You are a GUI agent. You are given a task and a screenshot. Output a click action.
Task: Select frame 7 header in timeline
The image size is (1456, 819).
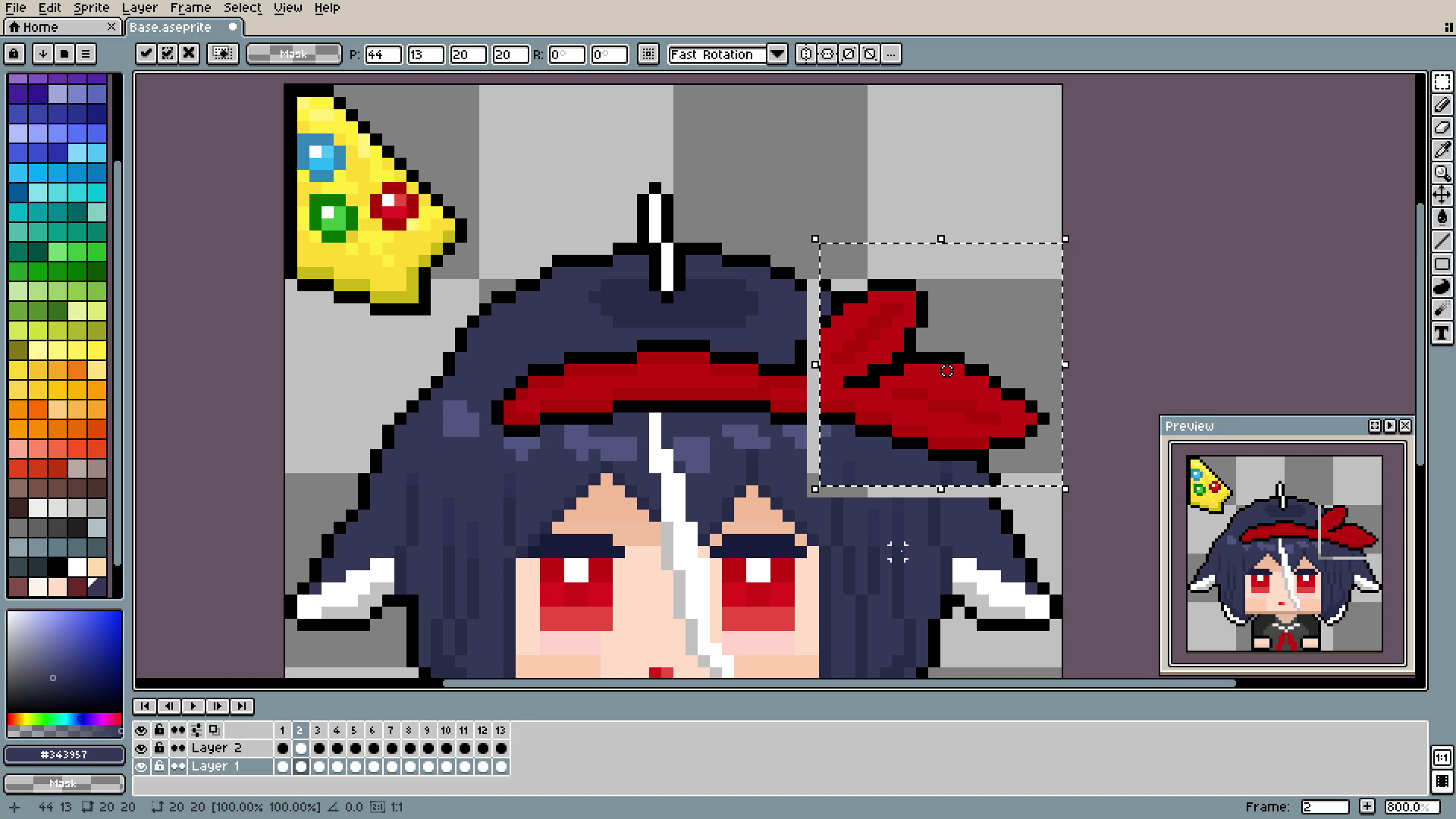(391, 730)
